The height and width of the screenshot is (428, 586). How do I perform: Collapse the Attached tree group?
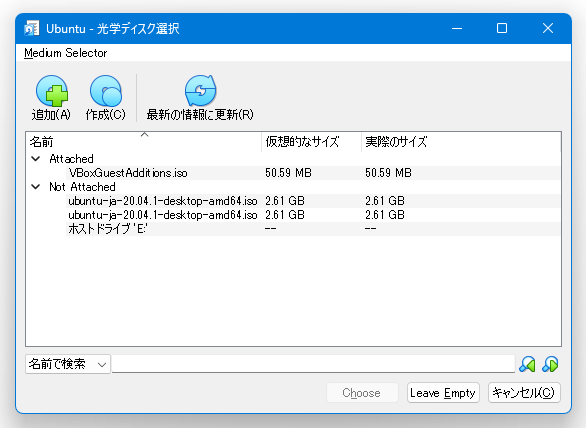(36, 158)
